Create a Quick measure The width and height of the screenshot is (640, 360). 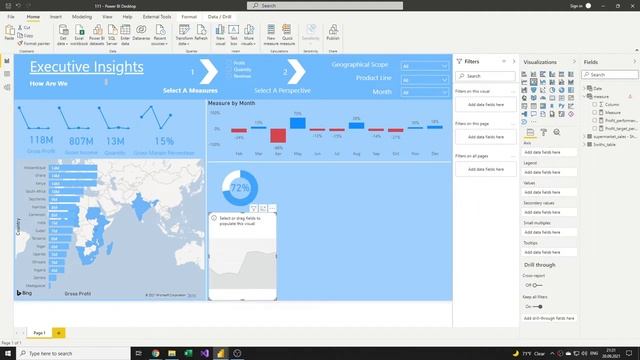point(287,34)
